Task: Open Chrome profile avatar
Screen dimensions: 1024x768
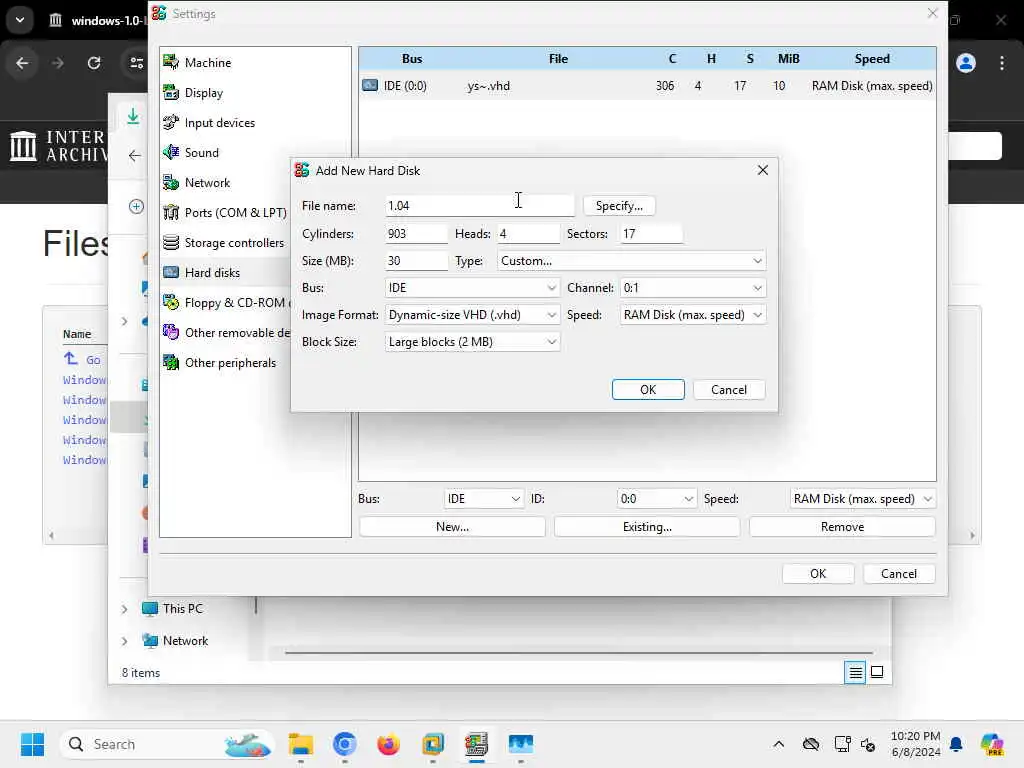Action: point(966,63)
